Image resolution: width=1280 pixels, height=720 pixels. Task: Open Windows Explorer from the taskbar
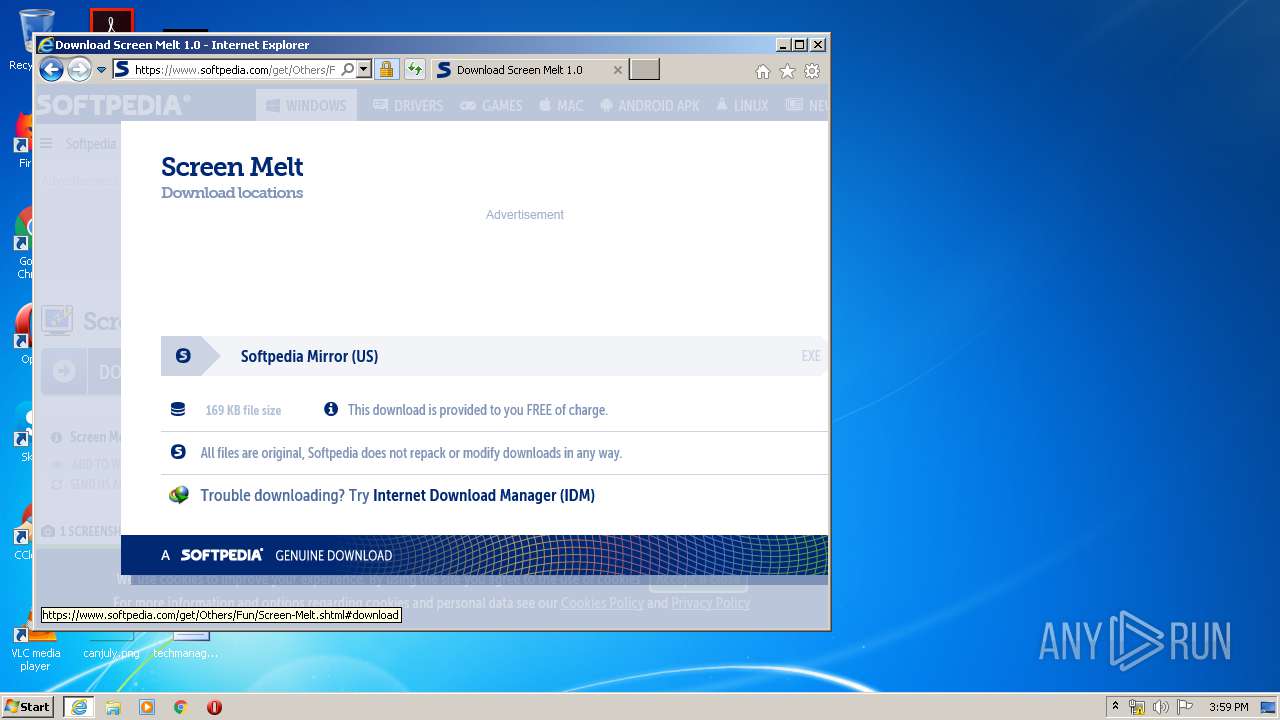(x=113, y=707)
